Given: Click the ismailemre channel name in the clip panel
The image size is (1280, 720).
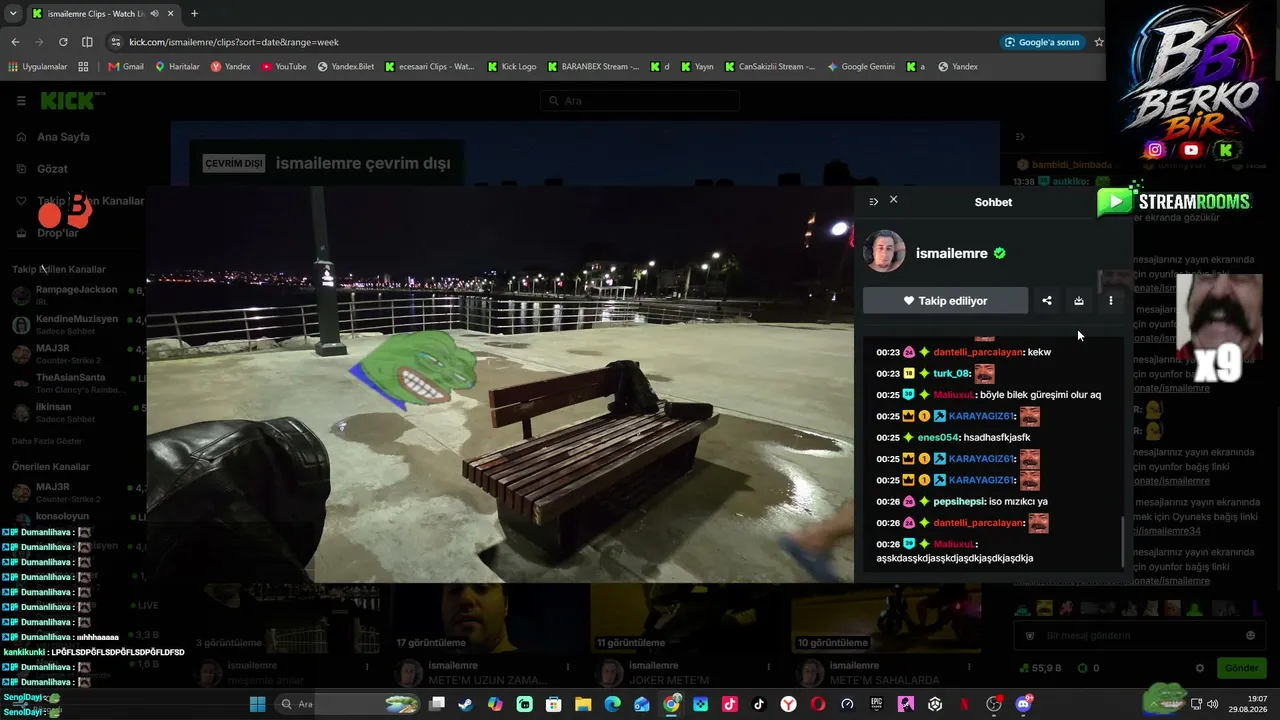Looking at the screenshot, I should 951,253.
